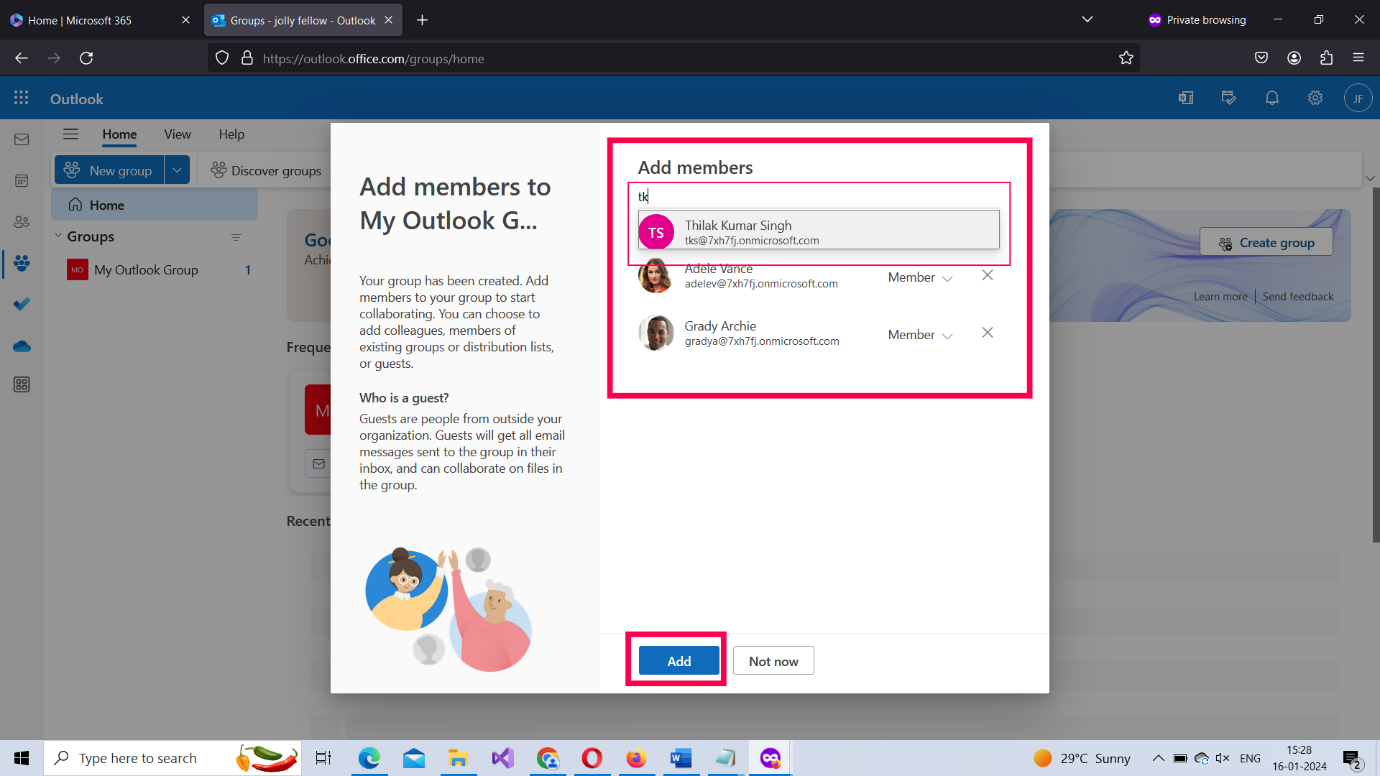This screenshot has width=1380, height=776.
Task: Open the JF account profile avatar
Action: click(1358, 98)
